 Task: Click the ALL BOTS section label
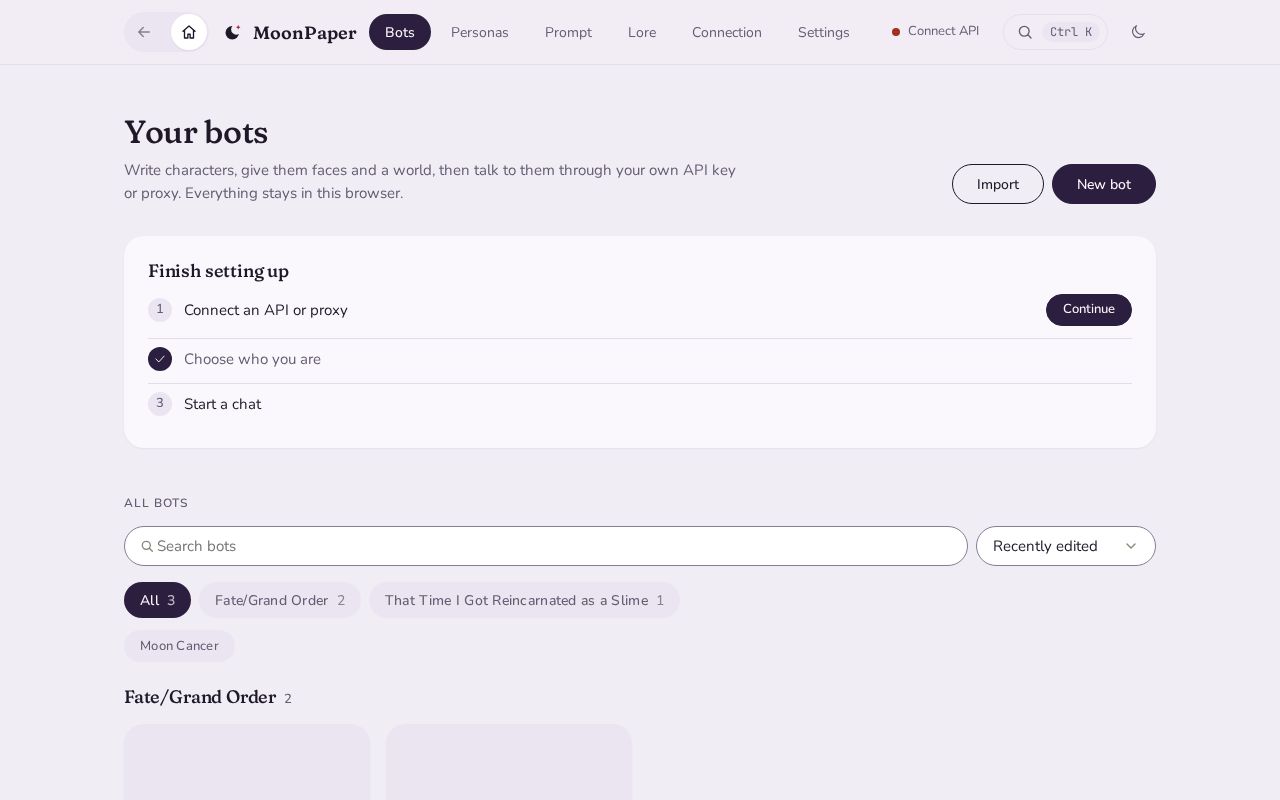point(156,503)
